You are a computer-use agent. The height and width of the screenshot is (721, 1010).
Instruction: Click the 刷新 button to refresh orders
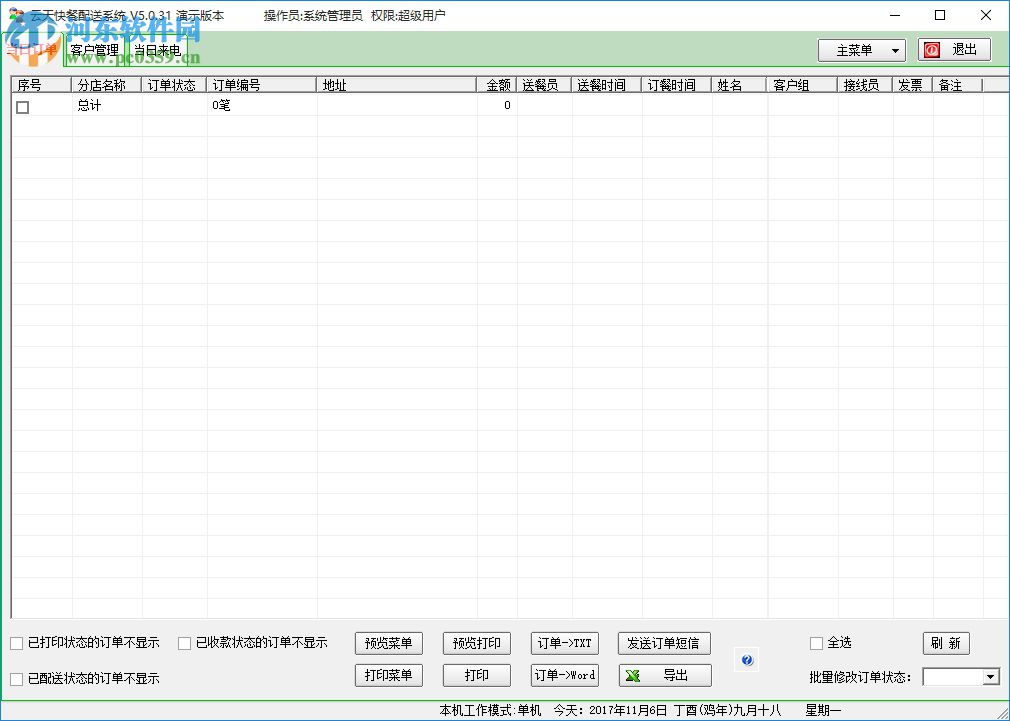coord(946,643)
